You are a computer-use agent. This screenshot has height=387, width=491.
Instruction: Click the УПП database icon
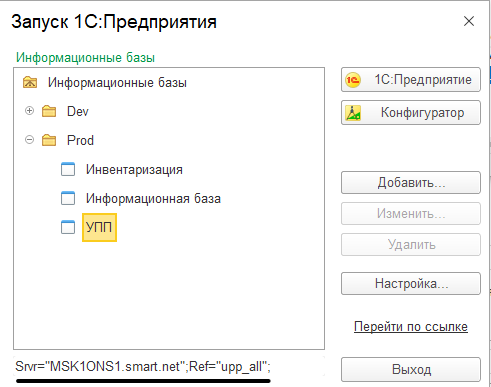68,227
